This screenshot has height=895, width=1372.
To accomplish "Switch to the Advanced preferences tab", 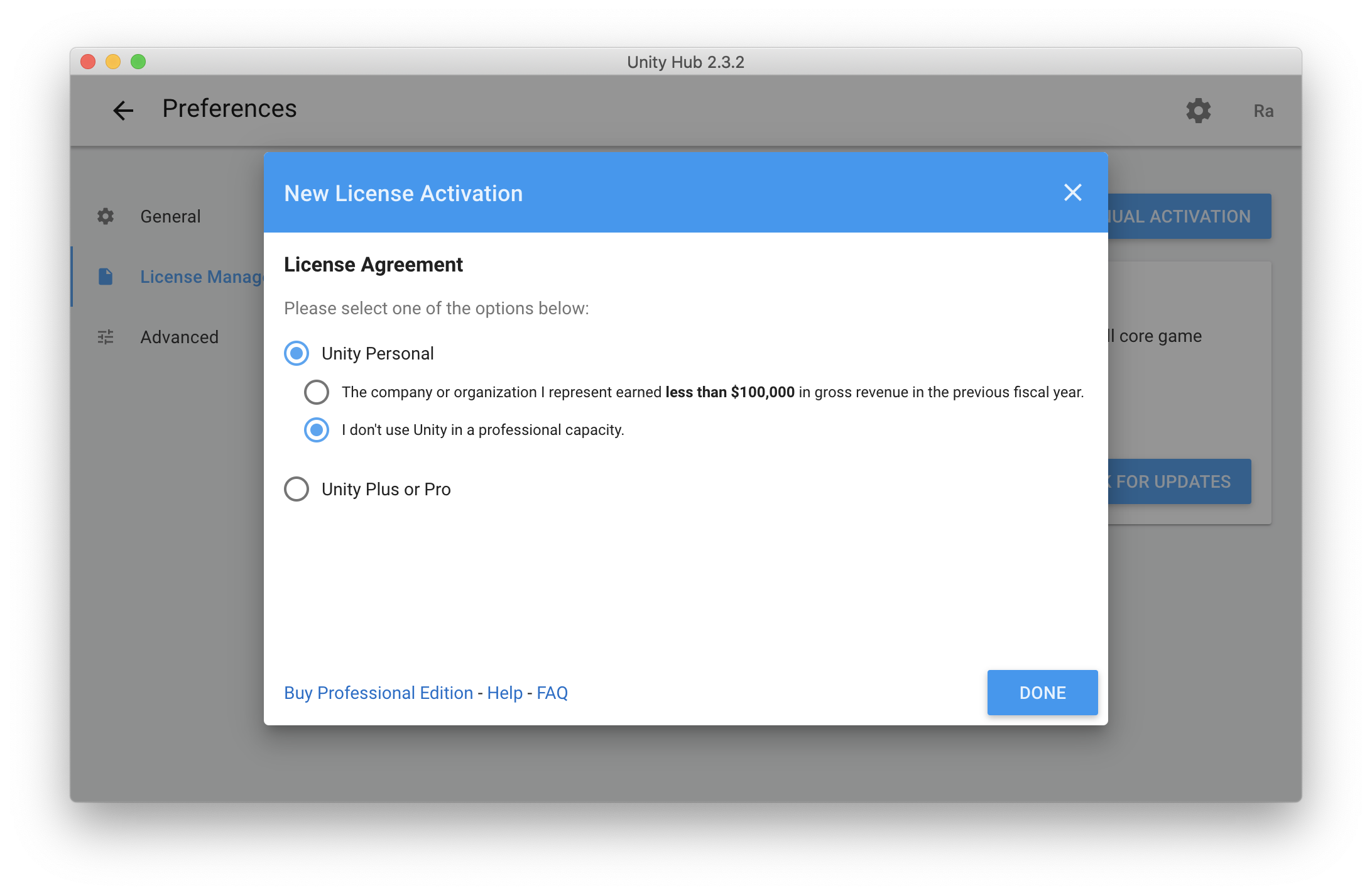I will (179, 337).
